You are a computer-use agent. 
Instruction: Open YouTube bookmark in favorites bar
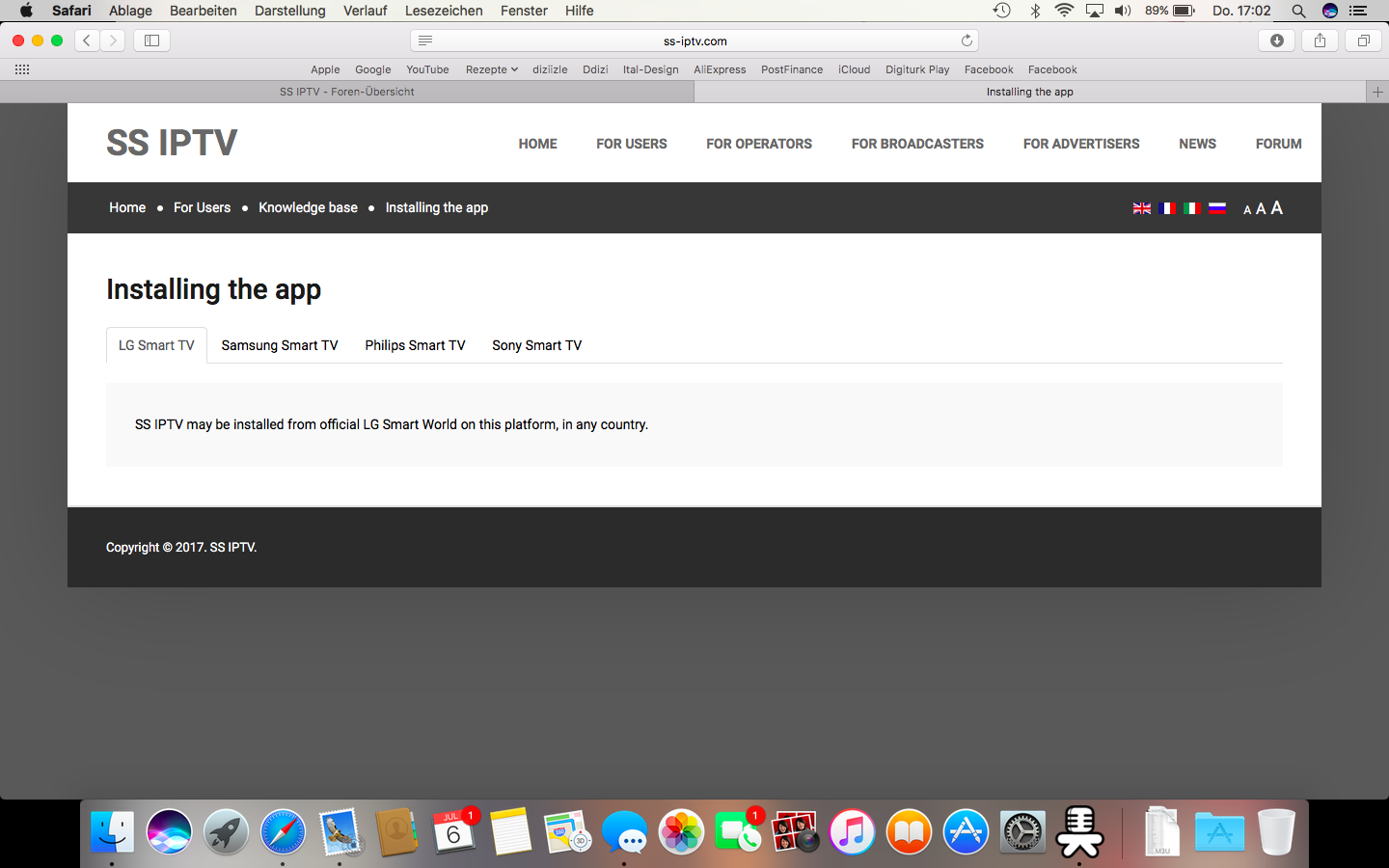(x=427, y=69)
